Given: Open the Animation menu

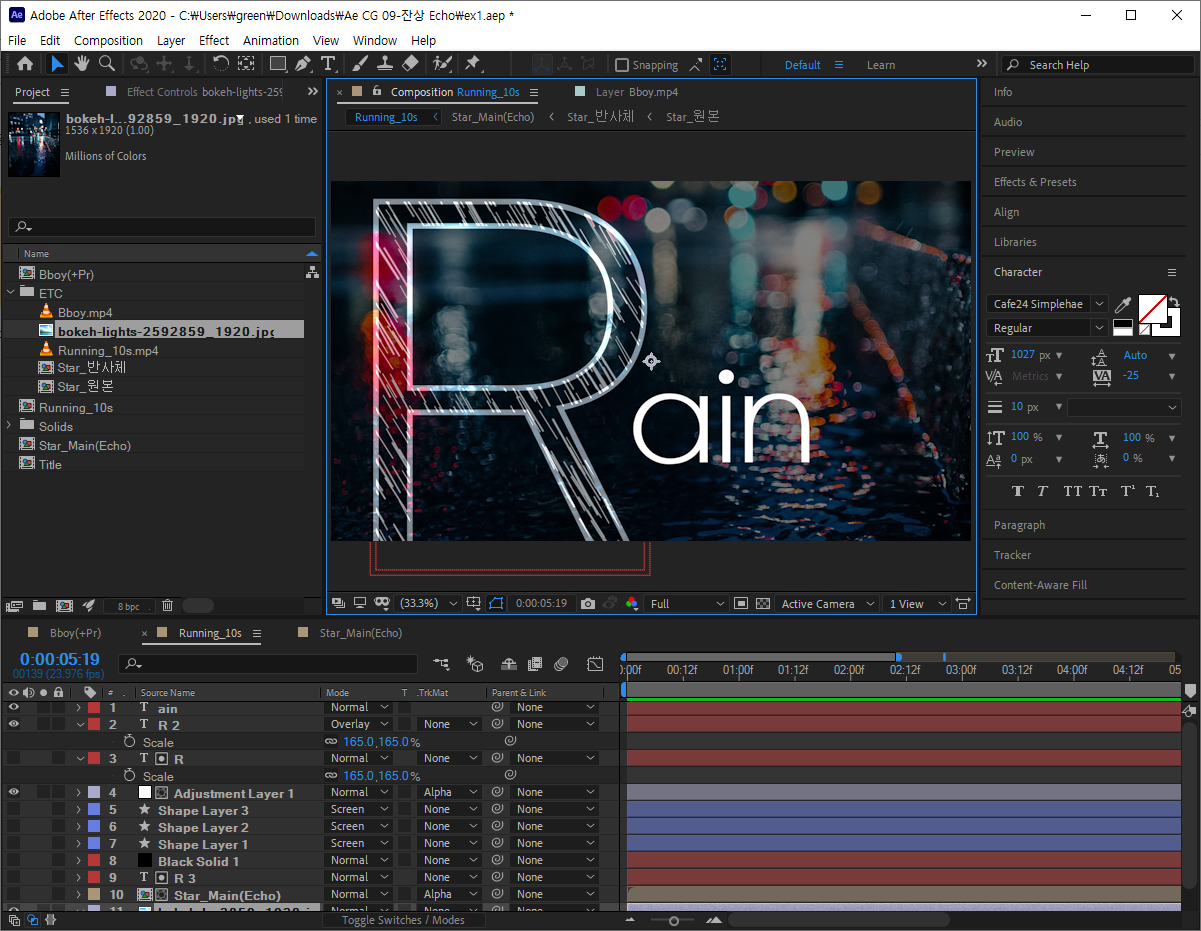Looking at the screenshot, I should [x=270, y=40].
